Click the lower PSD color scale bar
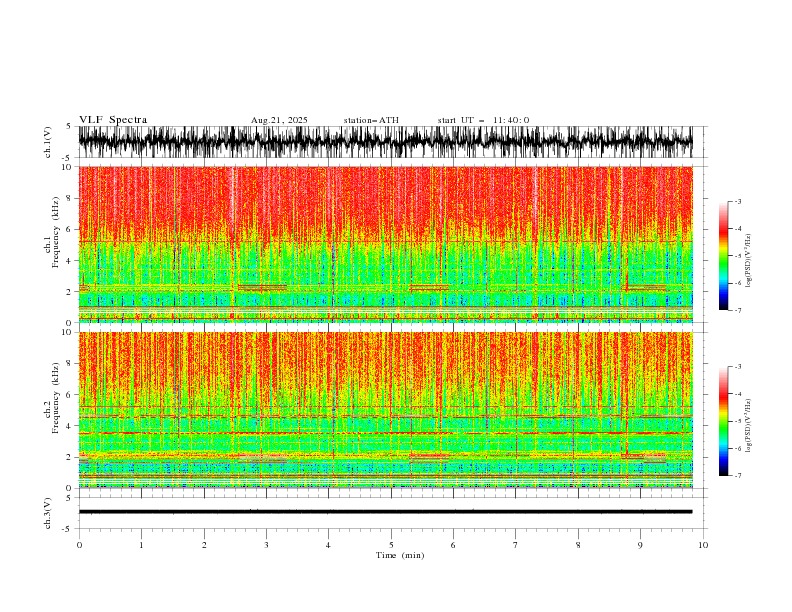792x612 pixels. click(723, 421)
